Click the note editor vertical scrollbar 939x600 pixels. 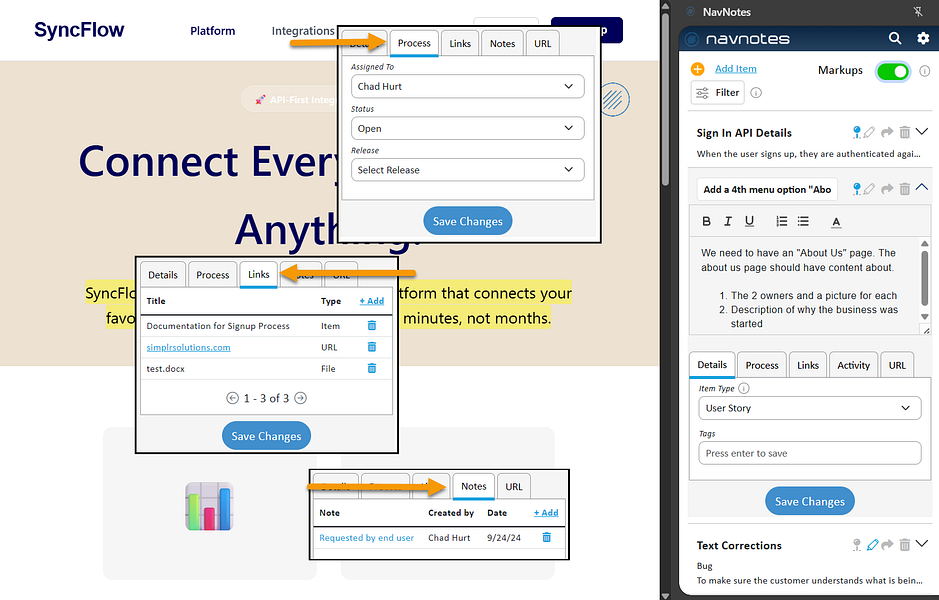tap(925, 280)
